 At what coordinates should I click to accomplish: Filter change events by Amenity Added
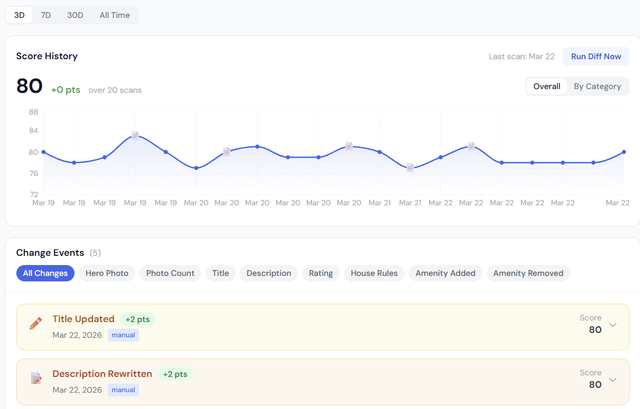445,273
